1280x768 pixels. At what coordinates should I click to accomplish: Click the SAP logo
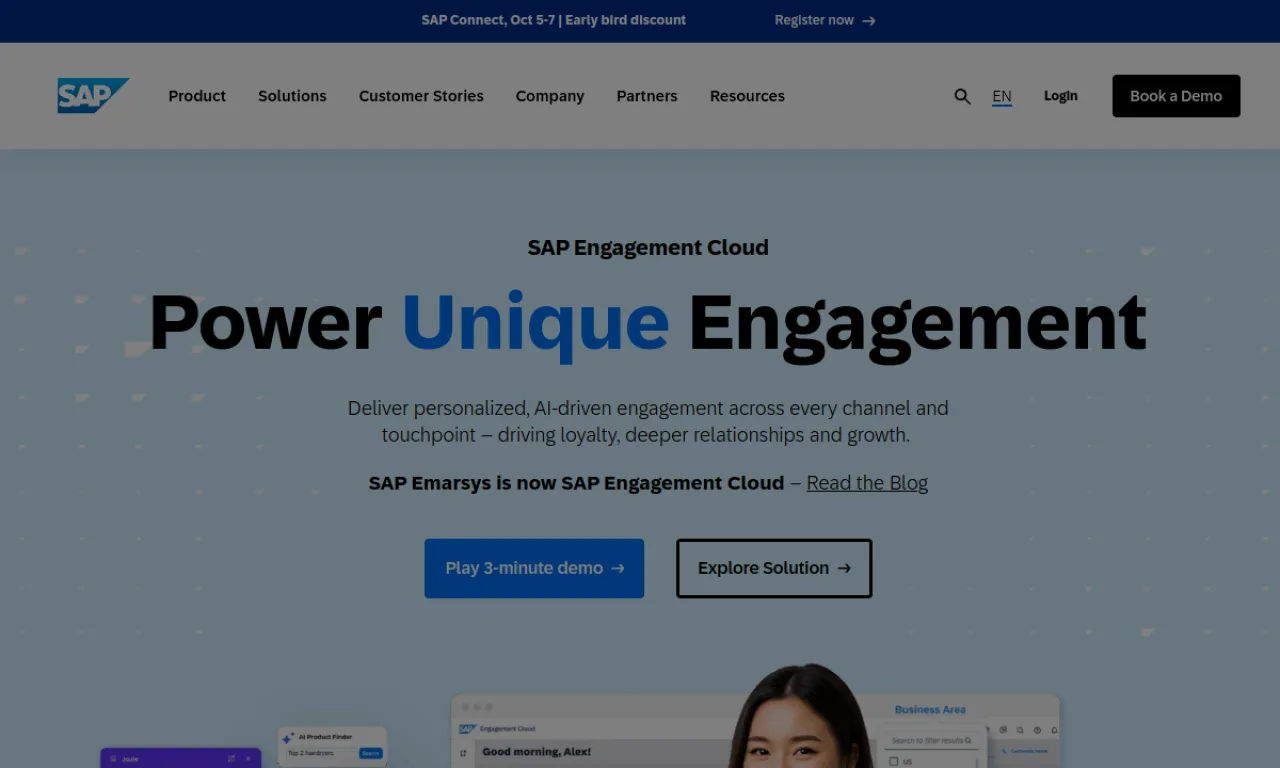pos(93,96)
